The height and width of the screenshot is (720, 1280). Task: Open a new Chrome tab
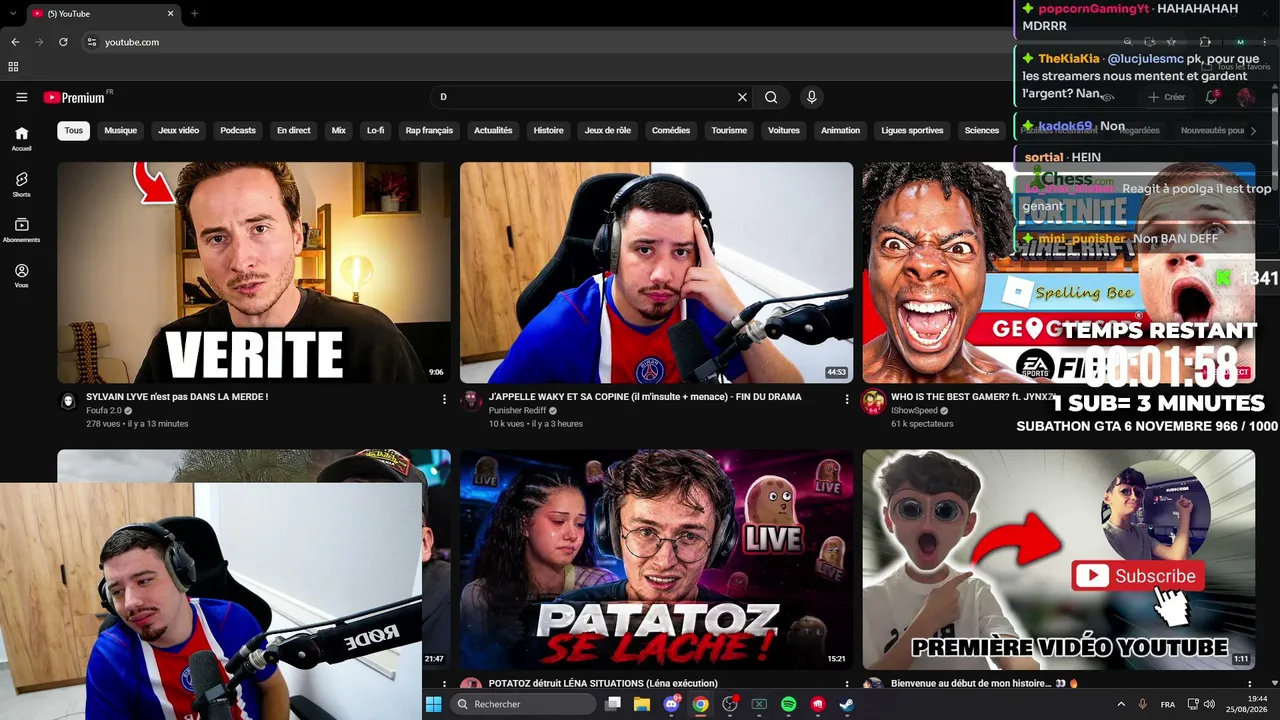tap(194, 13)
